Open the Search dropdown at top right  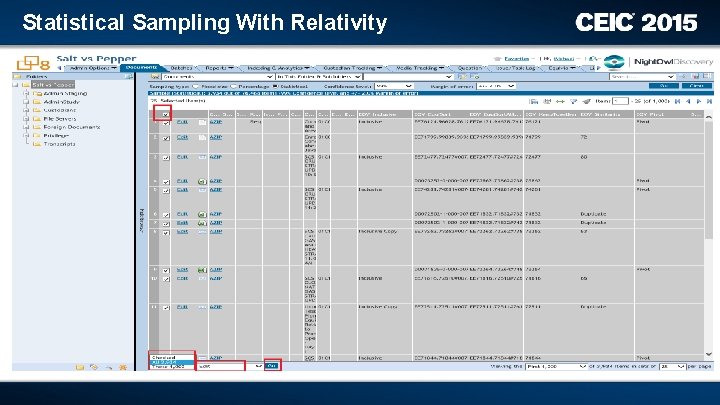[642, 77]
